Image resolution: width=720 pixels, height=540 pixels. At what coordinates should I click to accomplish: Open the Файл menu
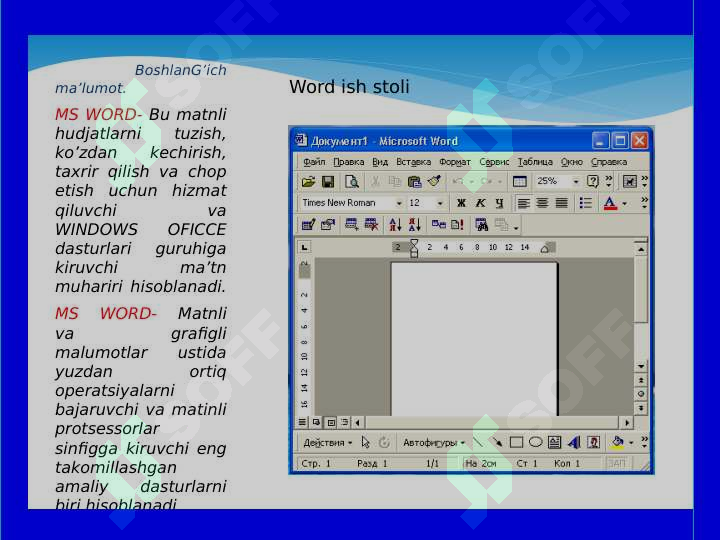314,162
